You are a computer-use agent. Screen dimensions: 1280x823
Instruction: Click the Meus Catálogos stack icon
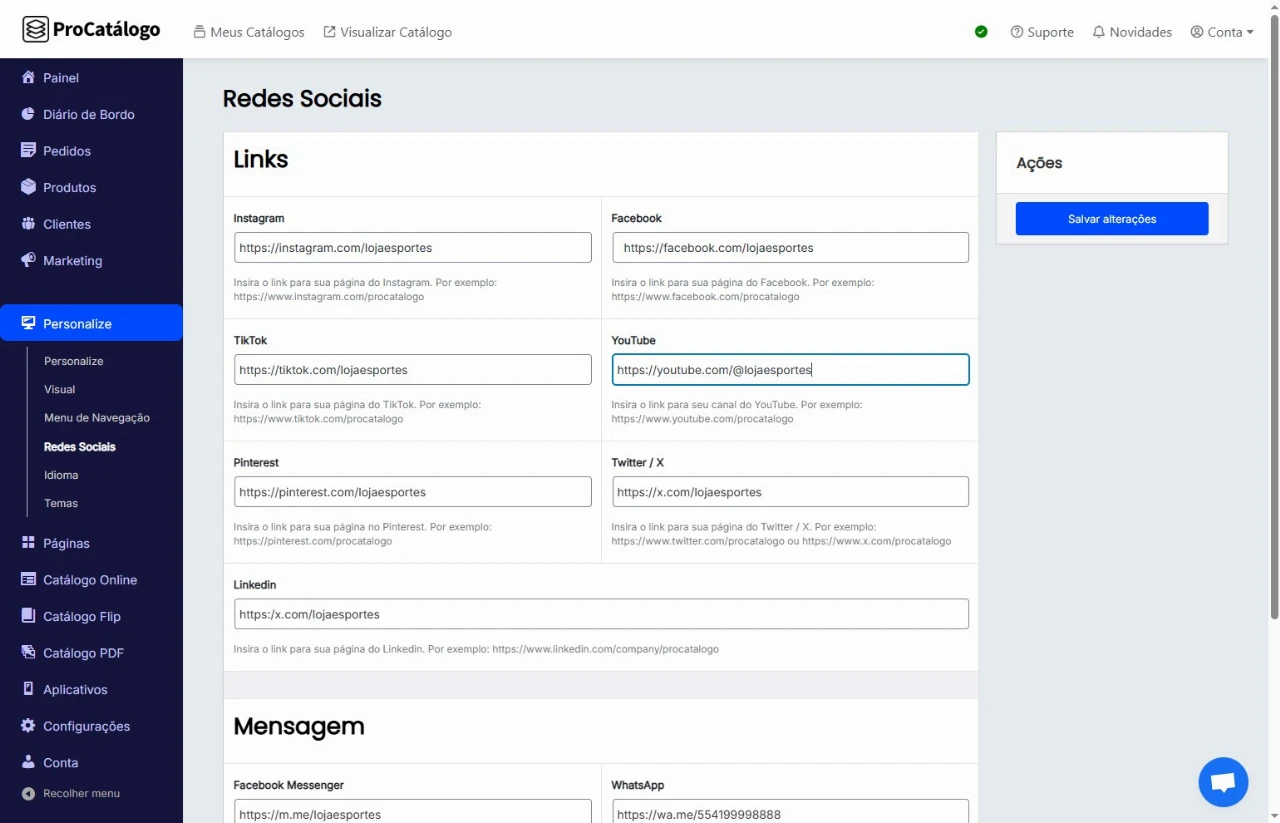coord(199,32)
